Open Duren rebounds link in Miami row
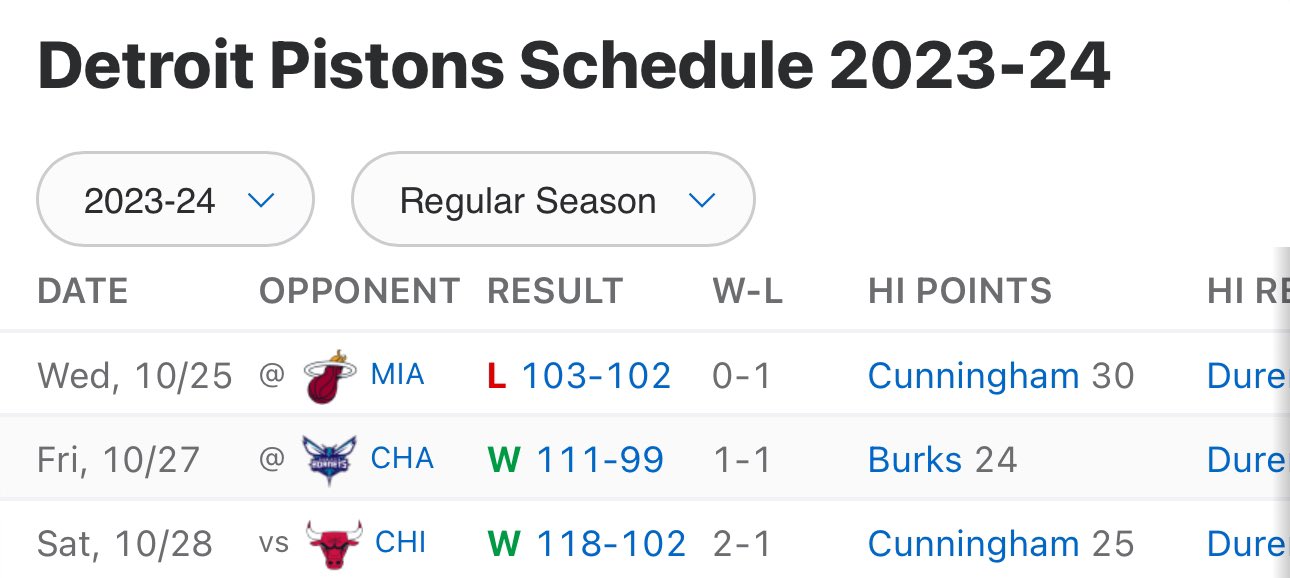 1247,376
